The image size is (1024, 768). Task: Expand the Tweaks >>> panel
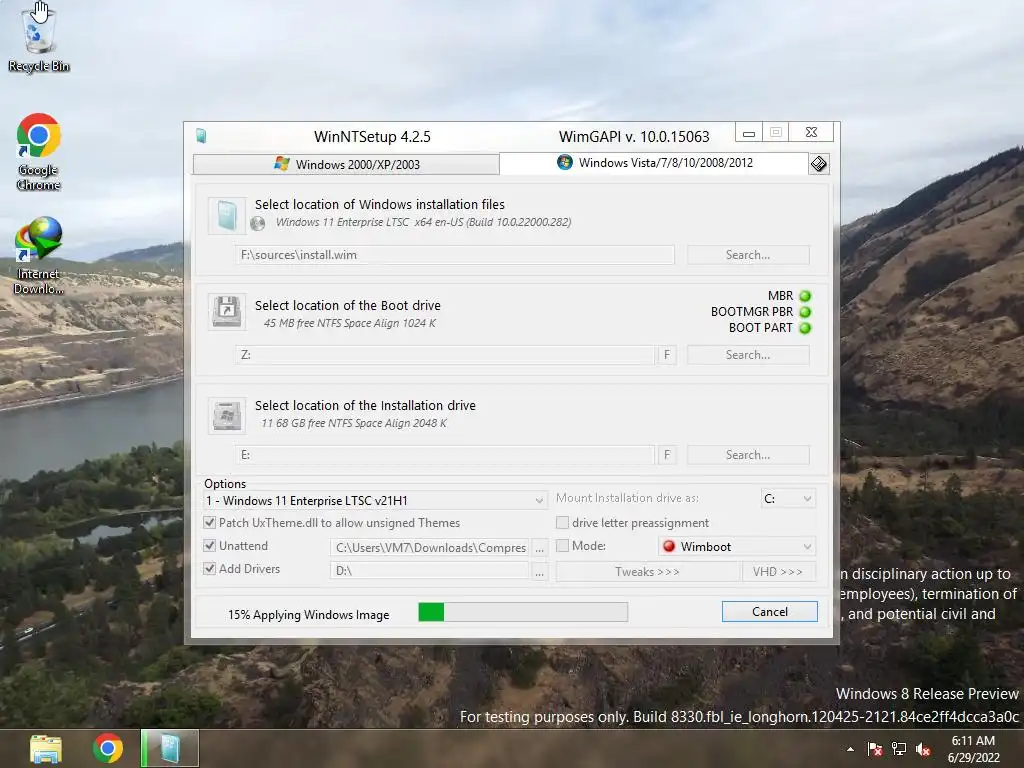click(x=647, y=571)
